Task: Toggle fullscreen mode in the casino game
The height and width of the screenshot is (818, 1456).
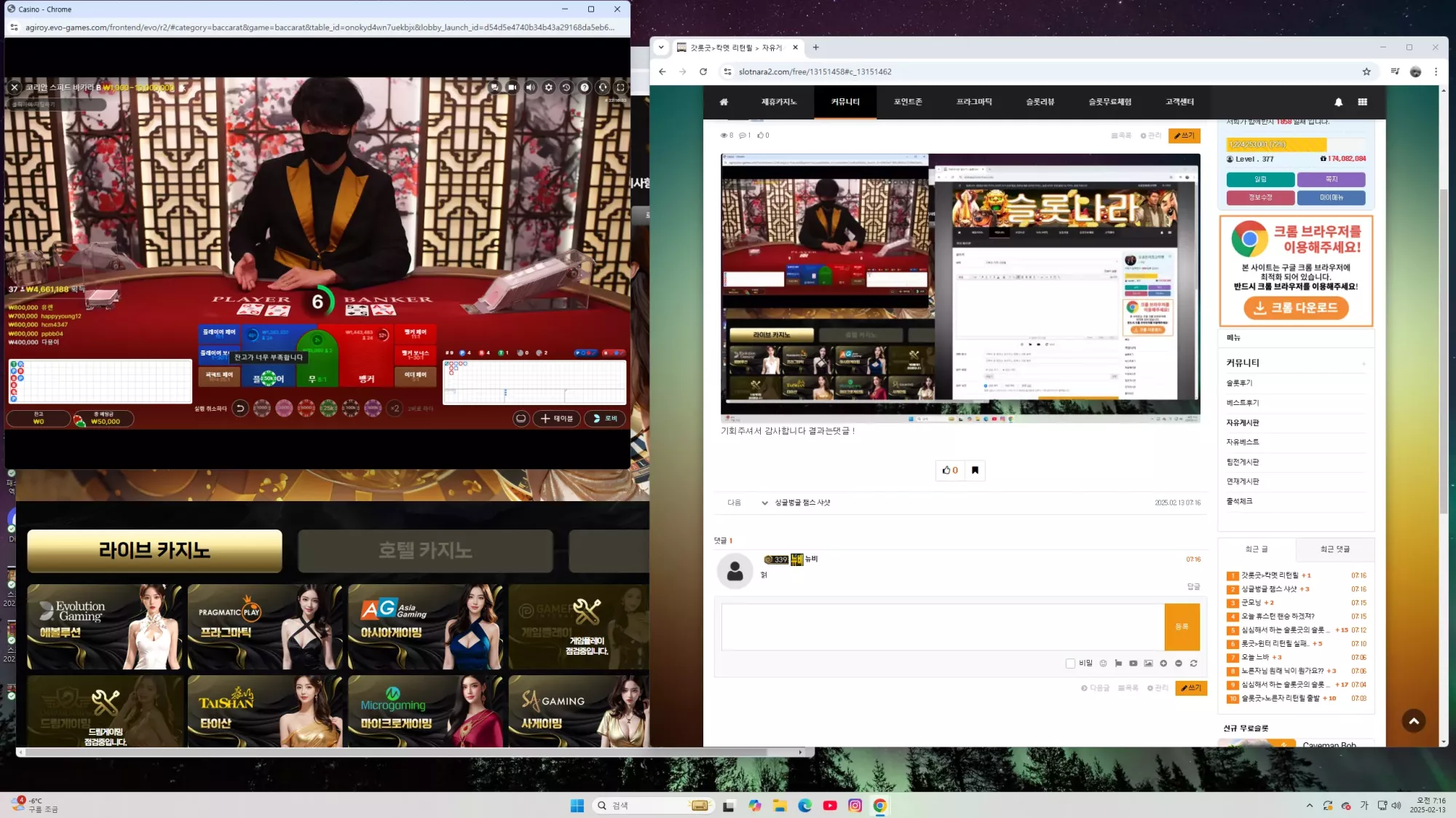Action: (621, 87)
